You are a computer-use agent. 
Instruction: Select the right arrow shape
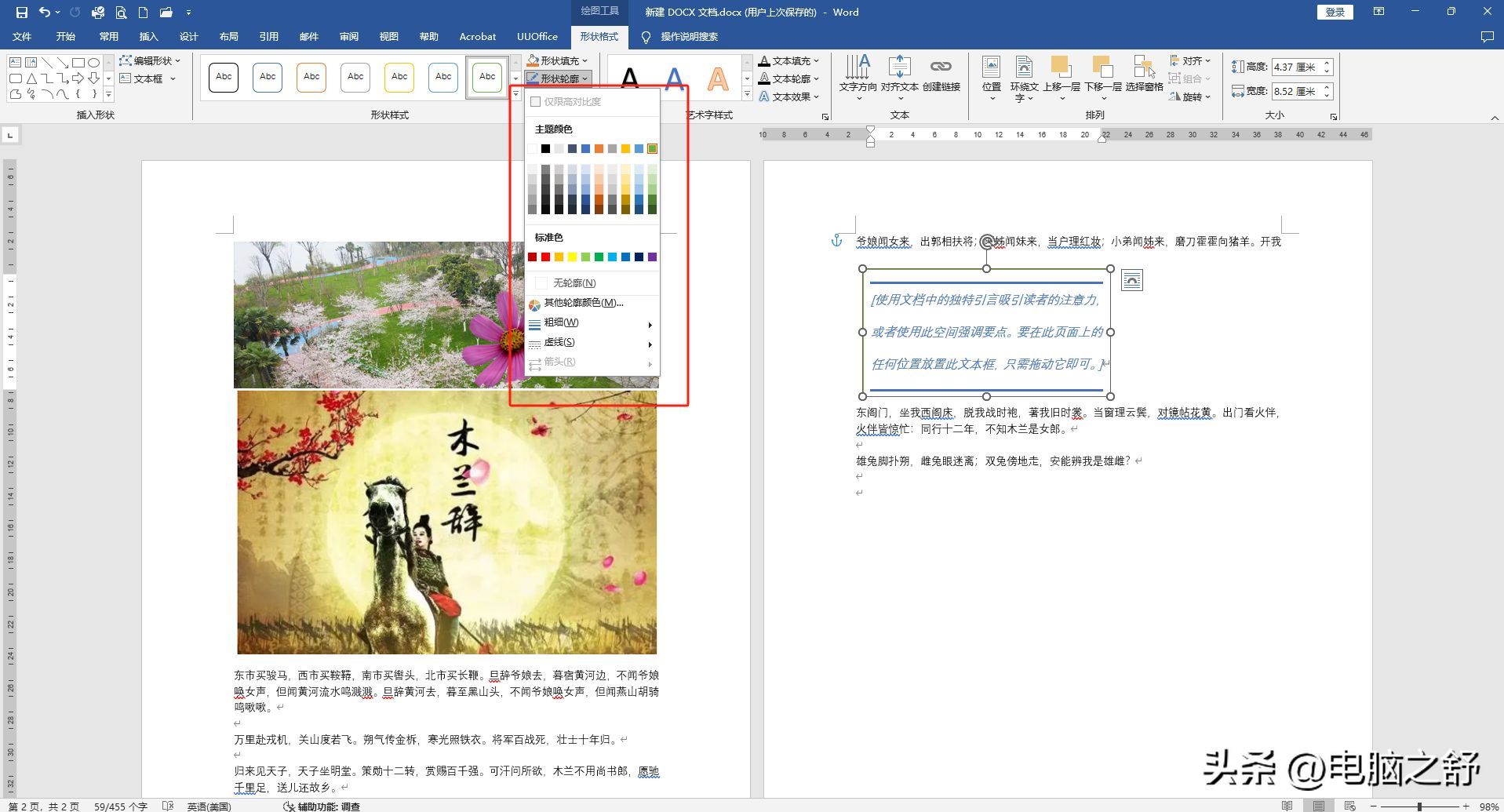point(78,78)
